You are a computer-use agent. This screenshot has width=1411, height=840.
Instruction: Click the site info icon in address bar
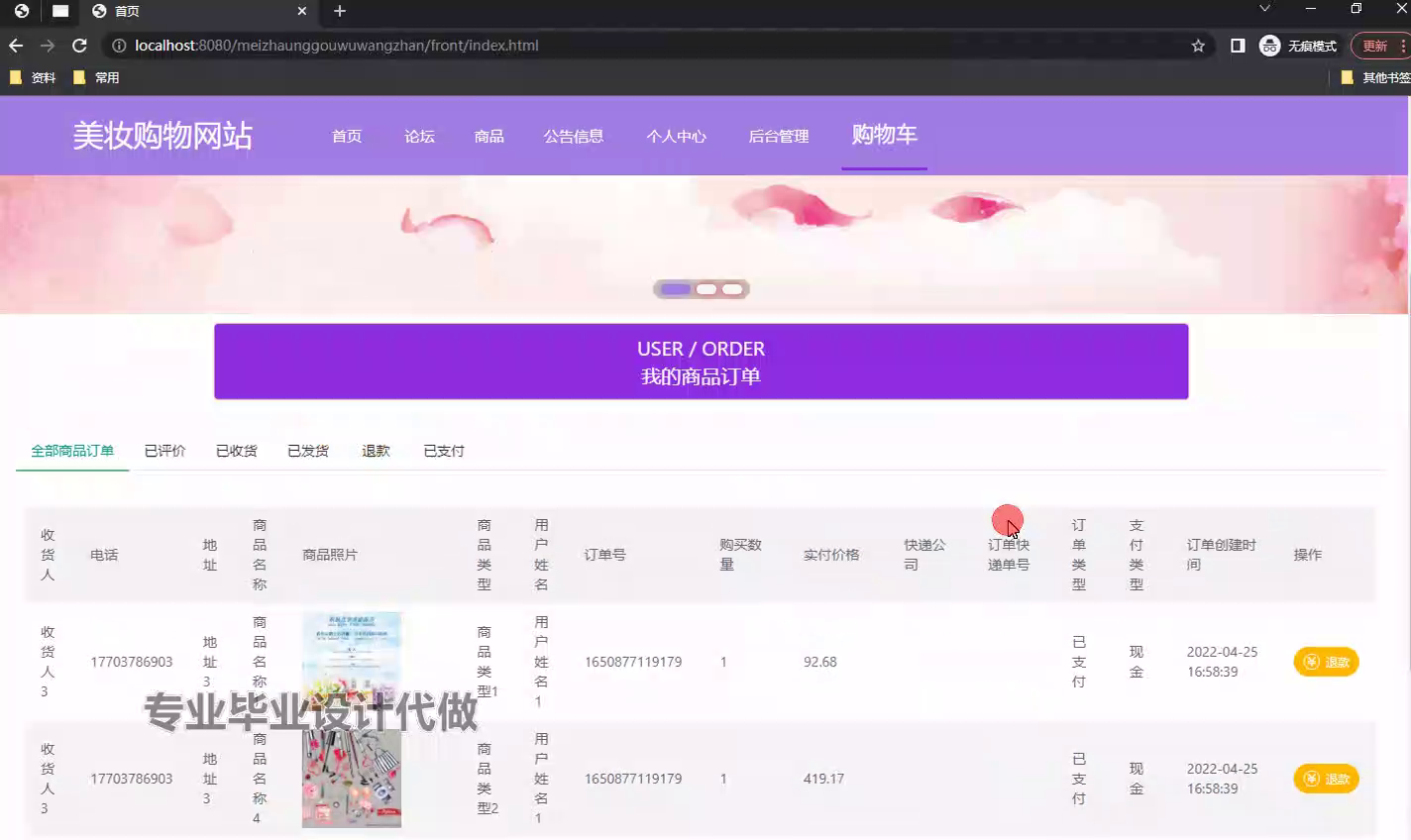119,46
